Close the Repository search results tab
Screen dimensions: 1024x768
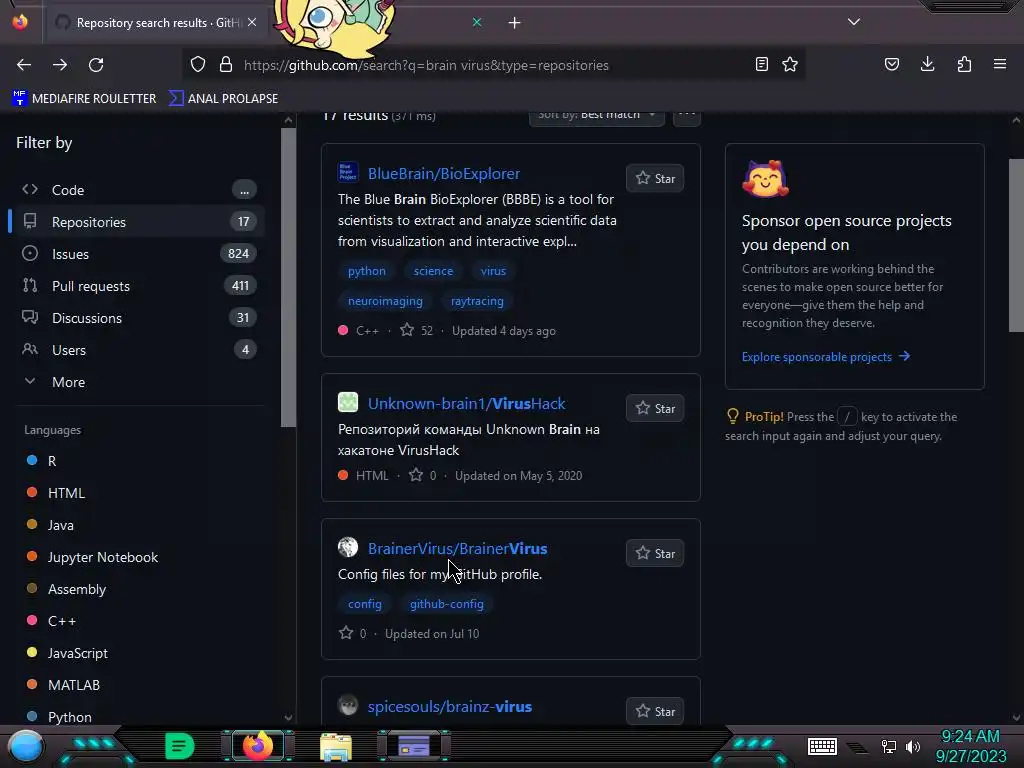(x=252, y=22)
